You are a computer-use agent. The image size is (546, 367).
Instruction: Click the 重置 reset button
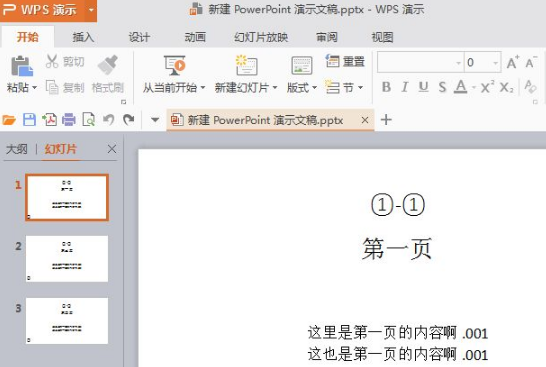click(345, 62)
